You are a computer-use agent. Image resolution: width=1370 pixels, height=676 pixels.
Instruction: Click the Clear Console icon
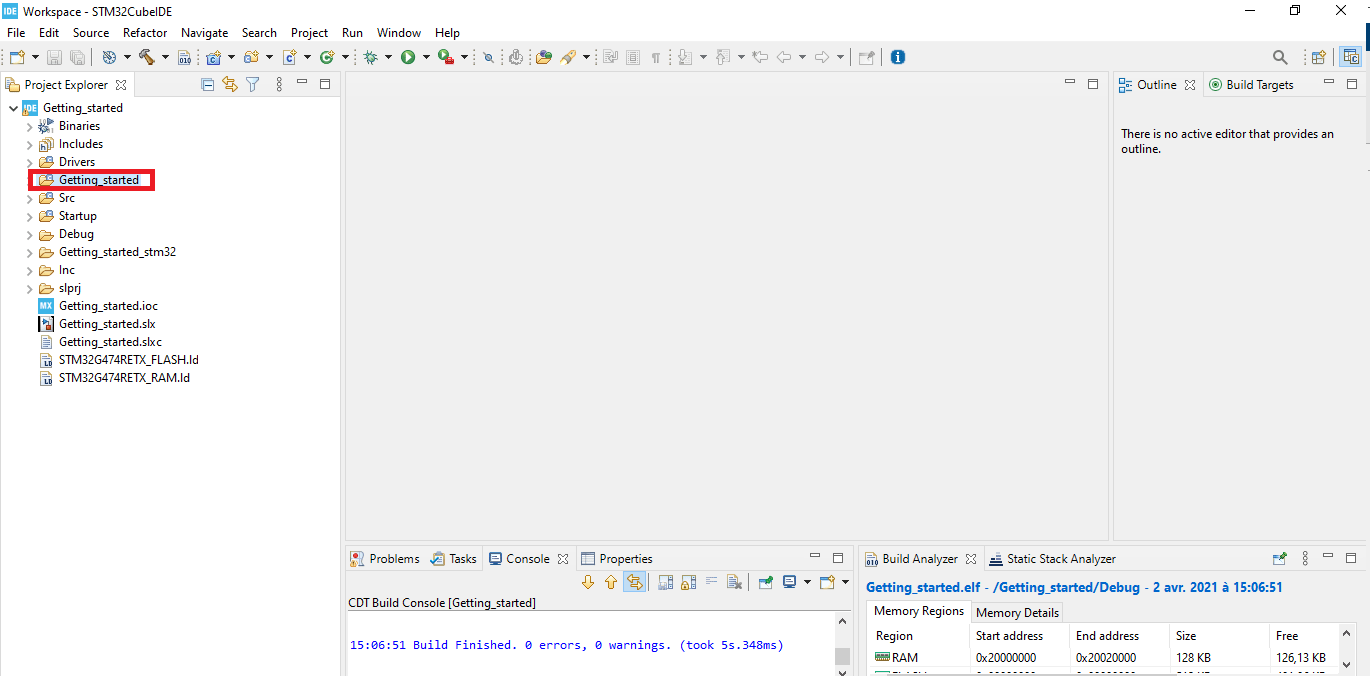coord(734,582)
